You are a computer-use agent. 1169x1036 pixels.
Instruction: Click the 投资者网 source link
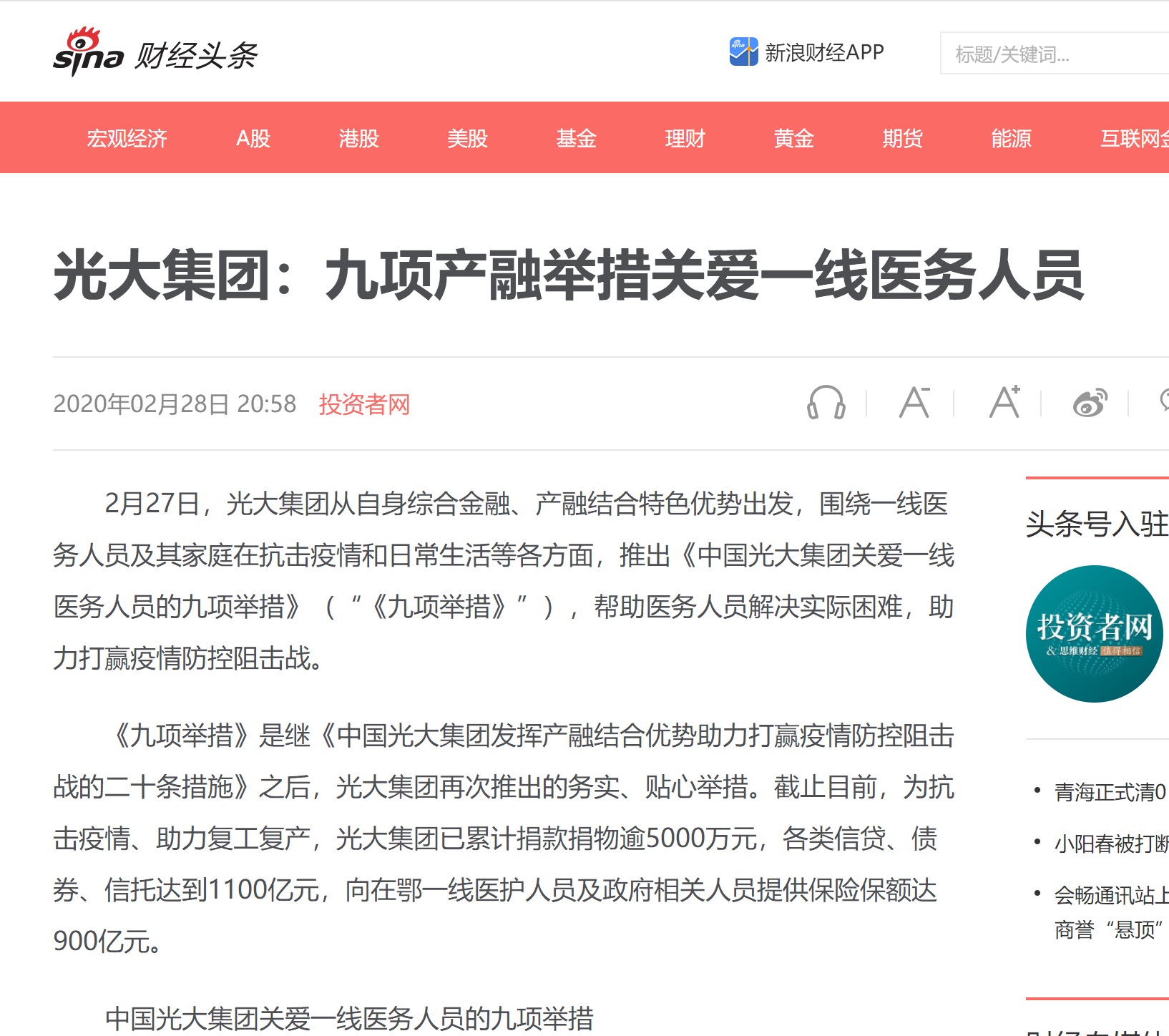point(364,404)
